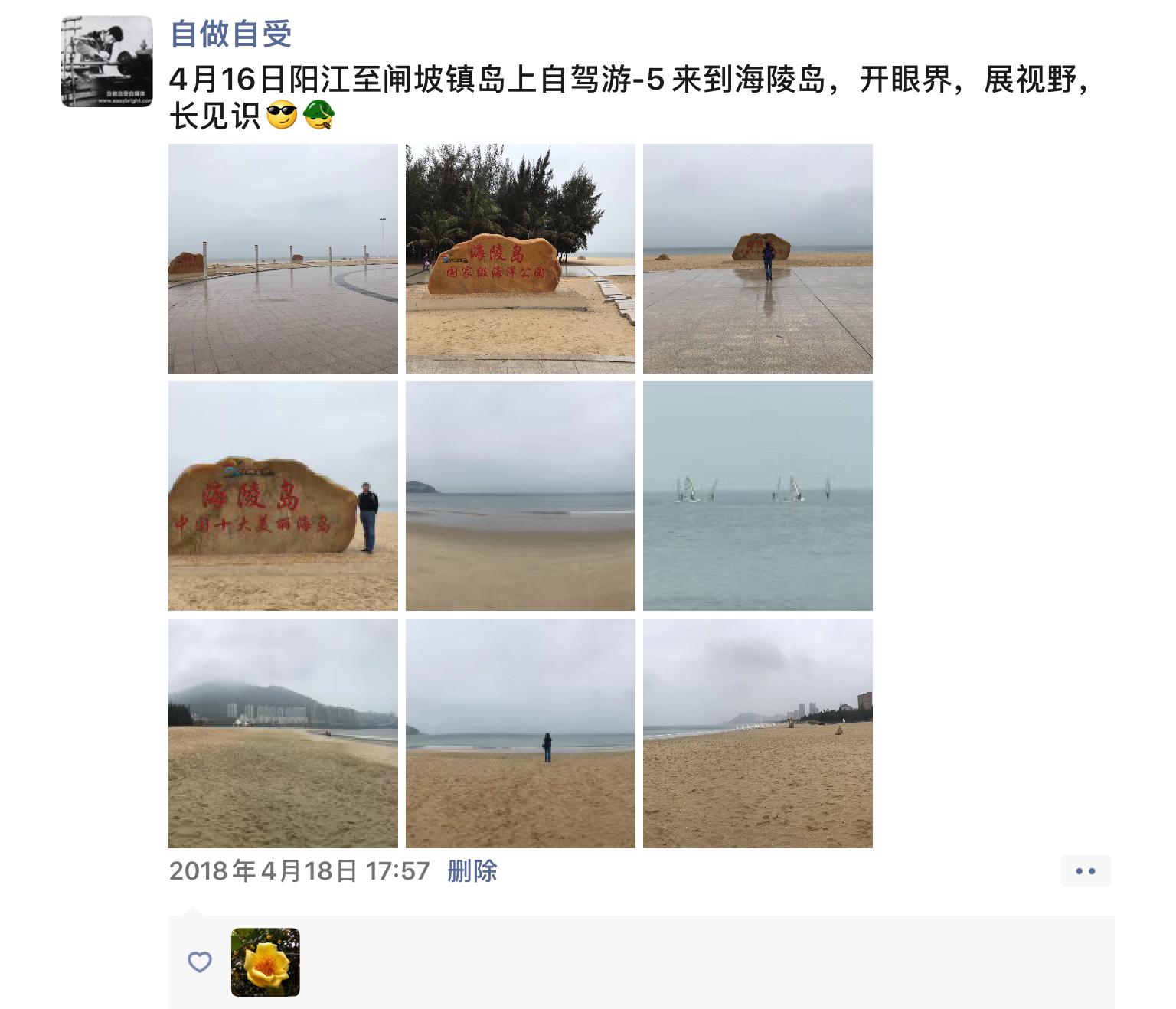Screen dimensions: 1176x1009
Task: View the windsurfing sails on sea photo
Action: [x=758, y=496]
